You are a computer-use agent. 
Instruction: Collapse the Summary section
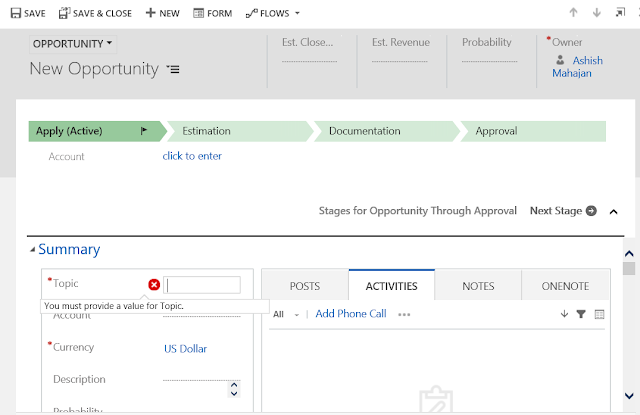pos(32,250)
